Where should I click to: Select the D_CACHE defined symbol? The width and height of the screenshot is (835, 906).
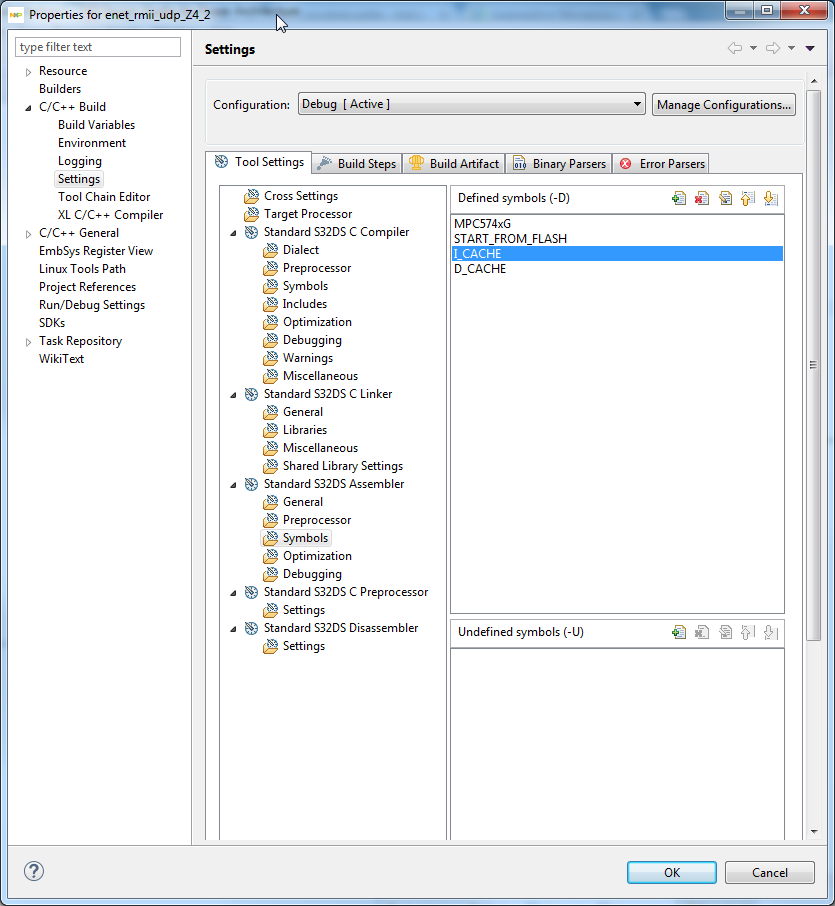[617, 269]
